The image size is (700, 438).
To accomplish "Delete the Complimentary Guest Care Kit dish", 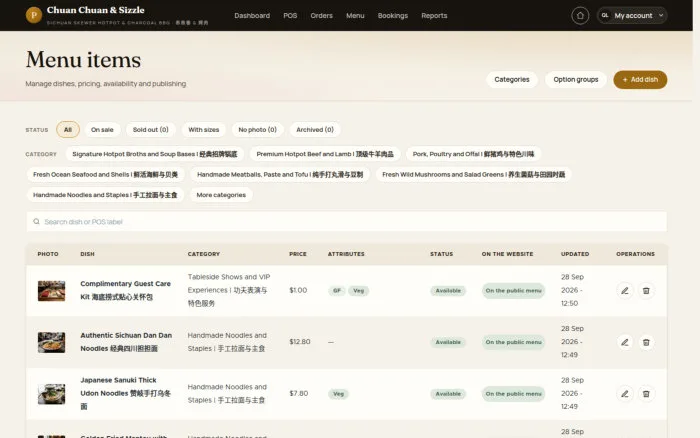I will [x=646, y=291].
